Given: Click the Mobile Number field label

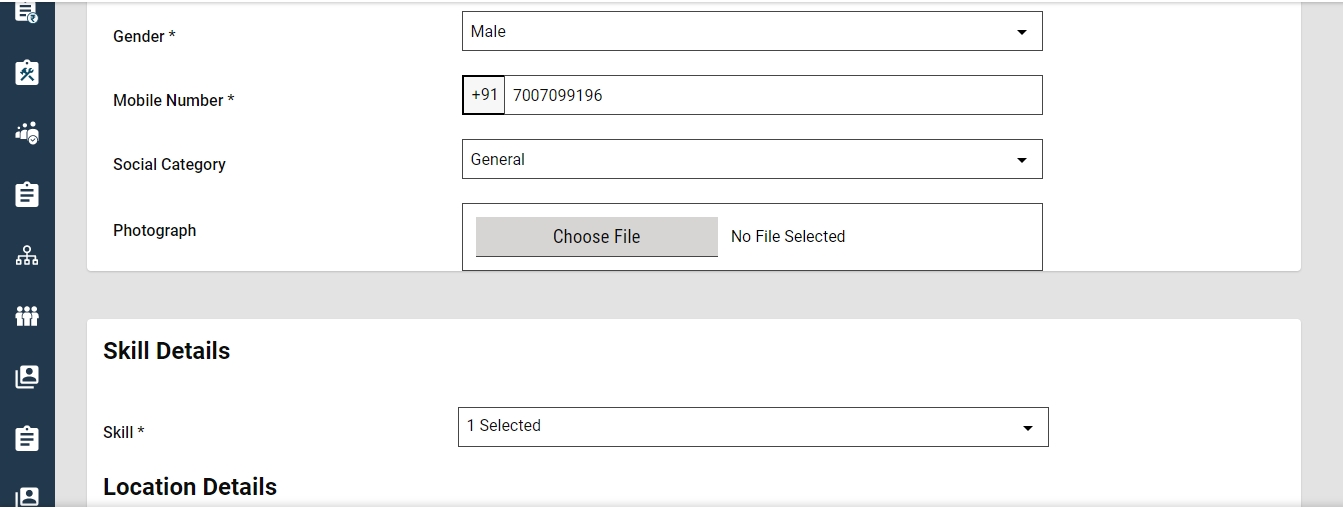Looking at the screenshot, I should tap(173, 101).
